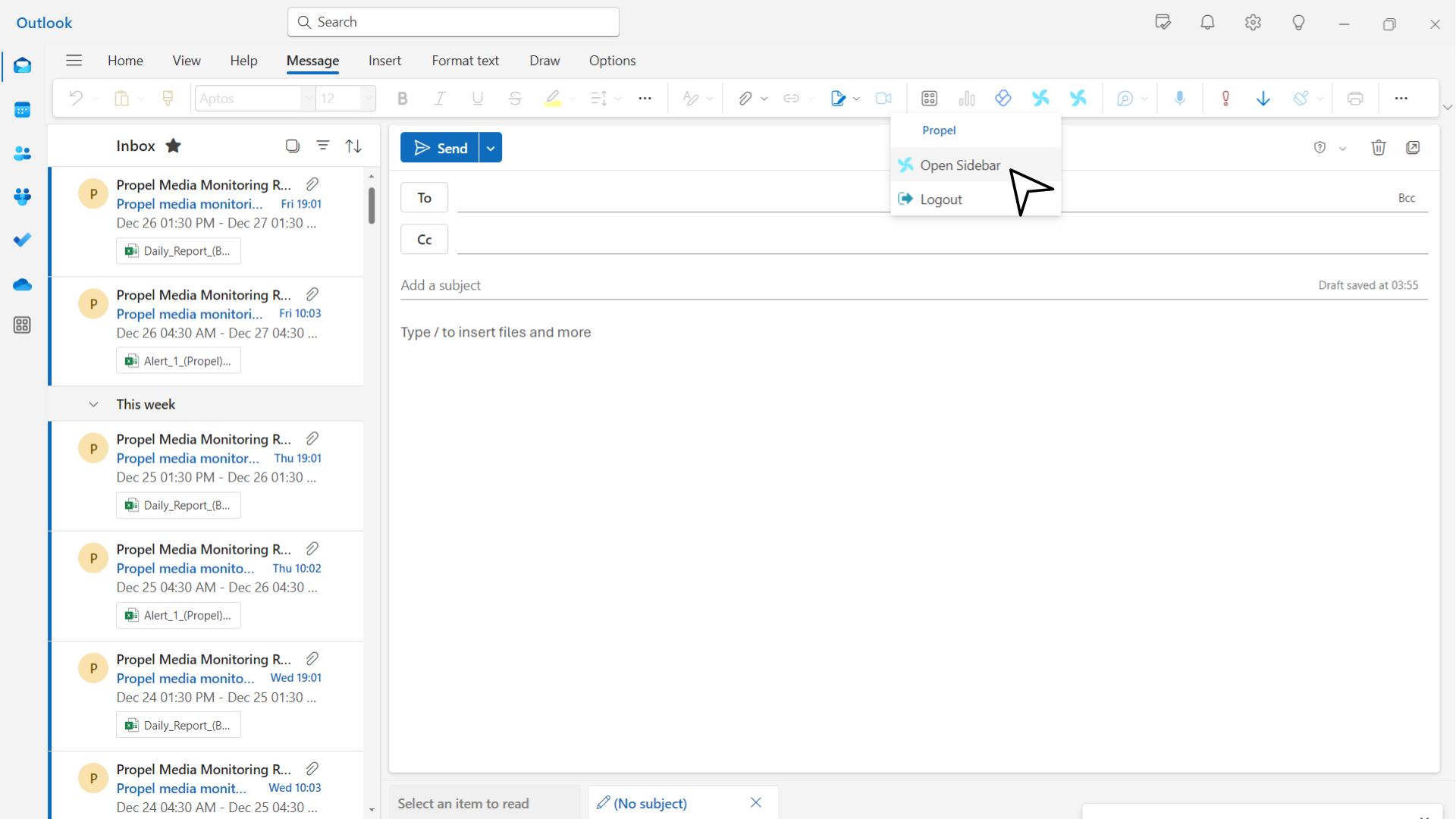
Task: Click the Apps grid icon in ribbon
Action: [x=929, y=99]
